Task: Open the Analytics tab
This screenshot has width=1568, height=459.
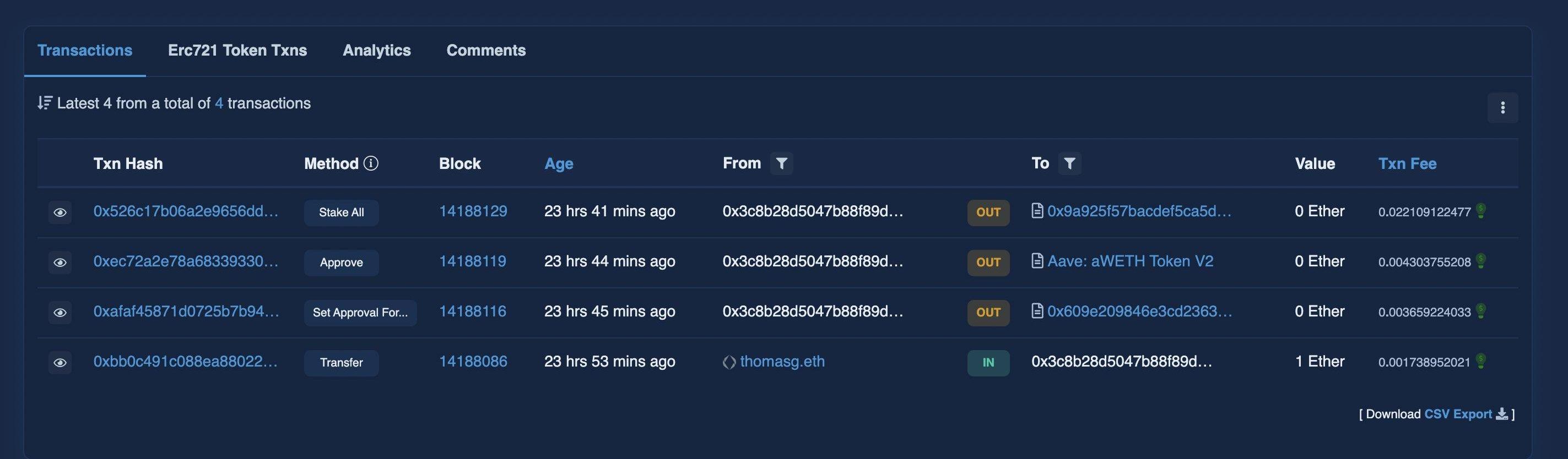Action: pos(377,51)
